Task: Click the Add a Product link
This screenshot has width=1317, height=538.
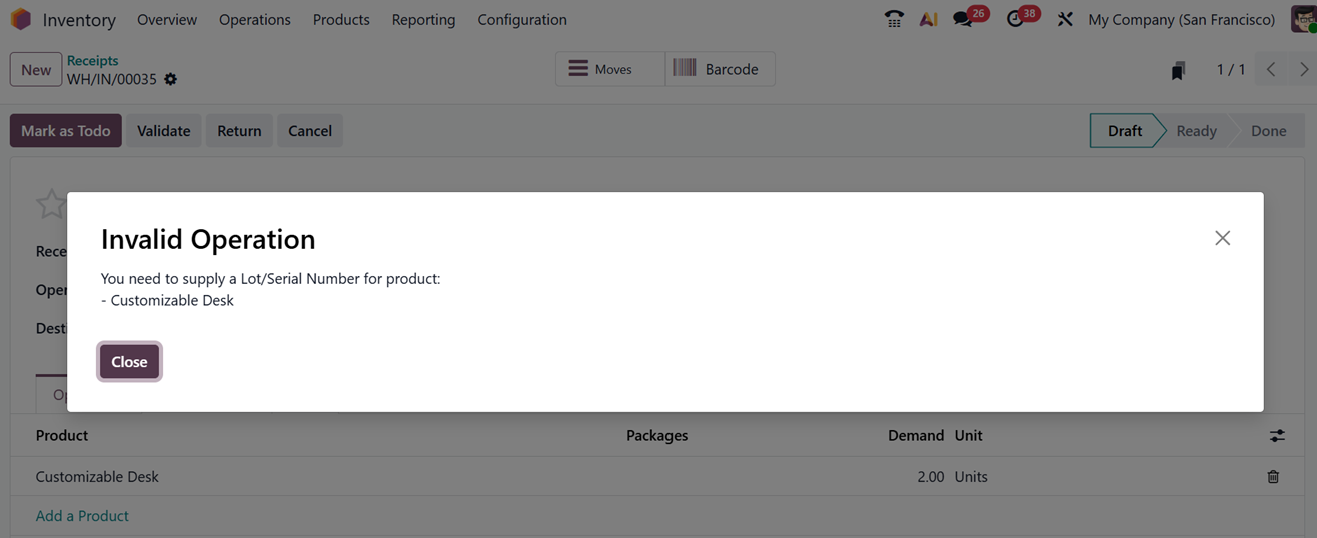Action: (82, 516)
